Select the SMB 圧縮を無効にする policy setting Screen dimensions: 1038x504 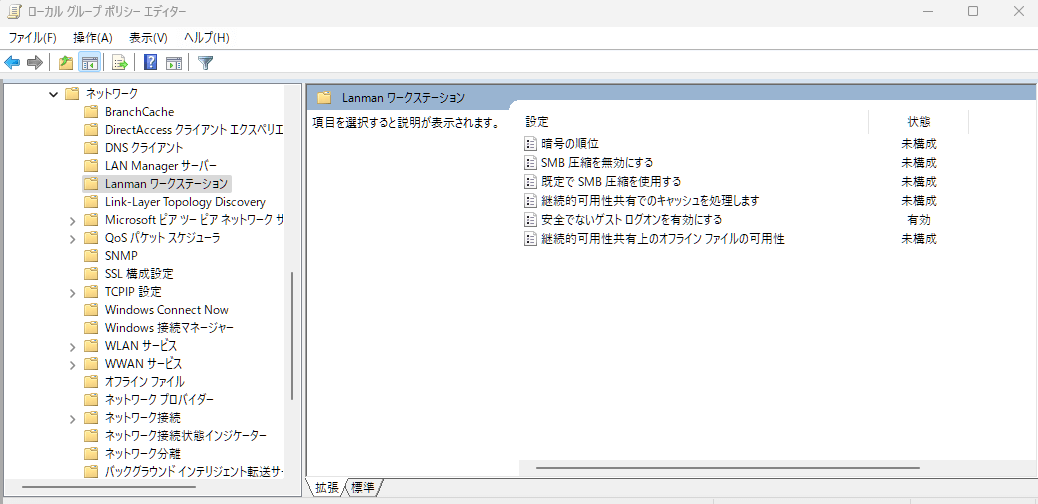pos(596,162)
